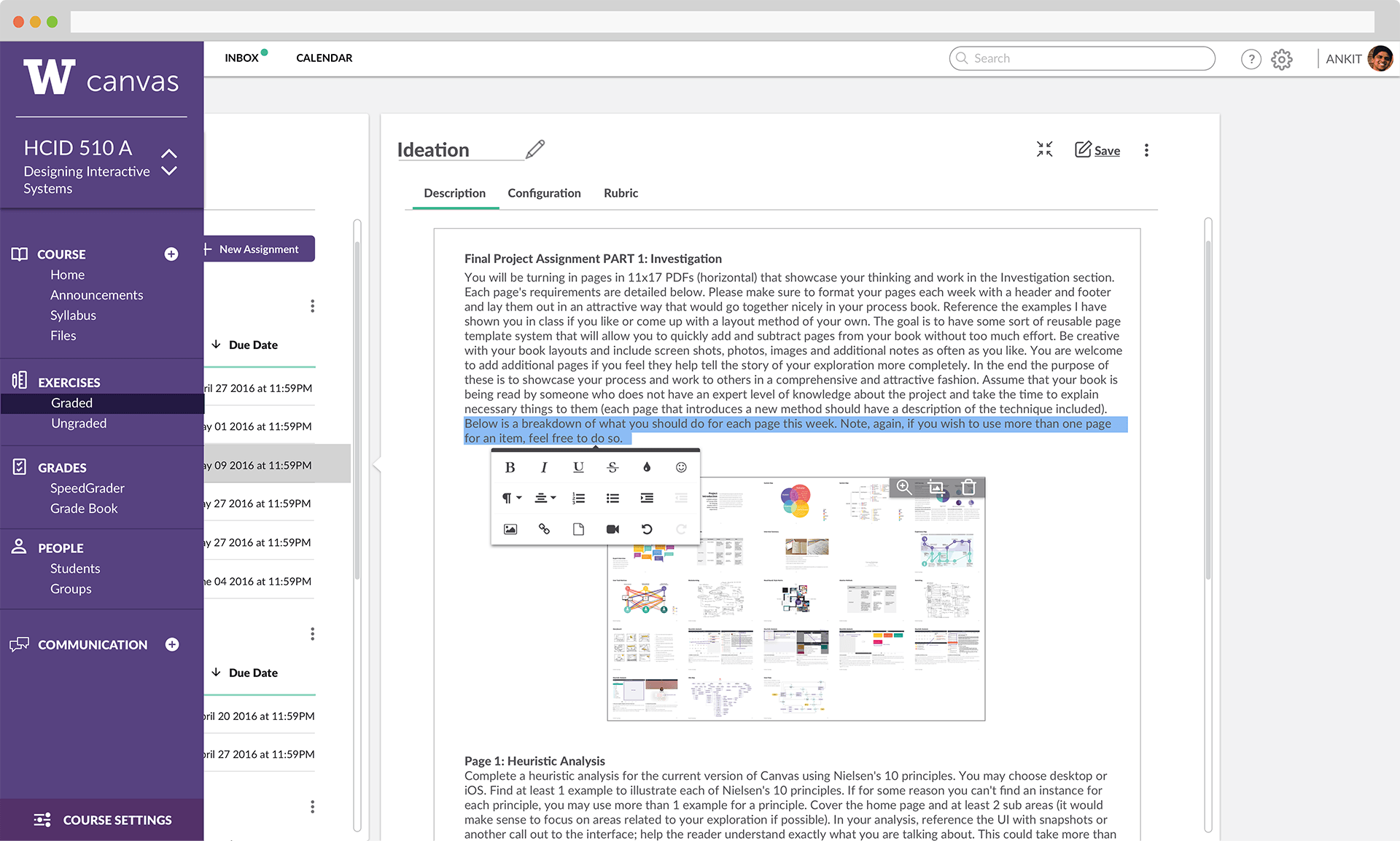Underline the selected text
The height and width of the screenshot is (841, 1400).
coord(578,467)
